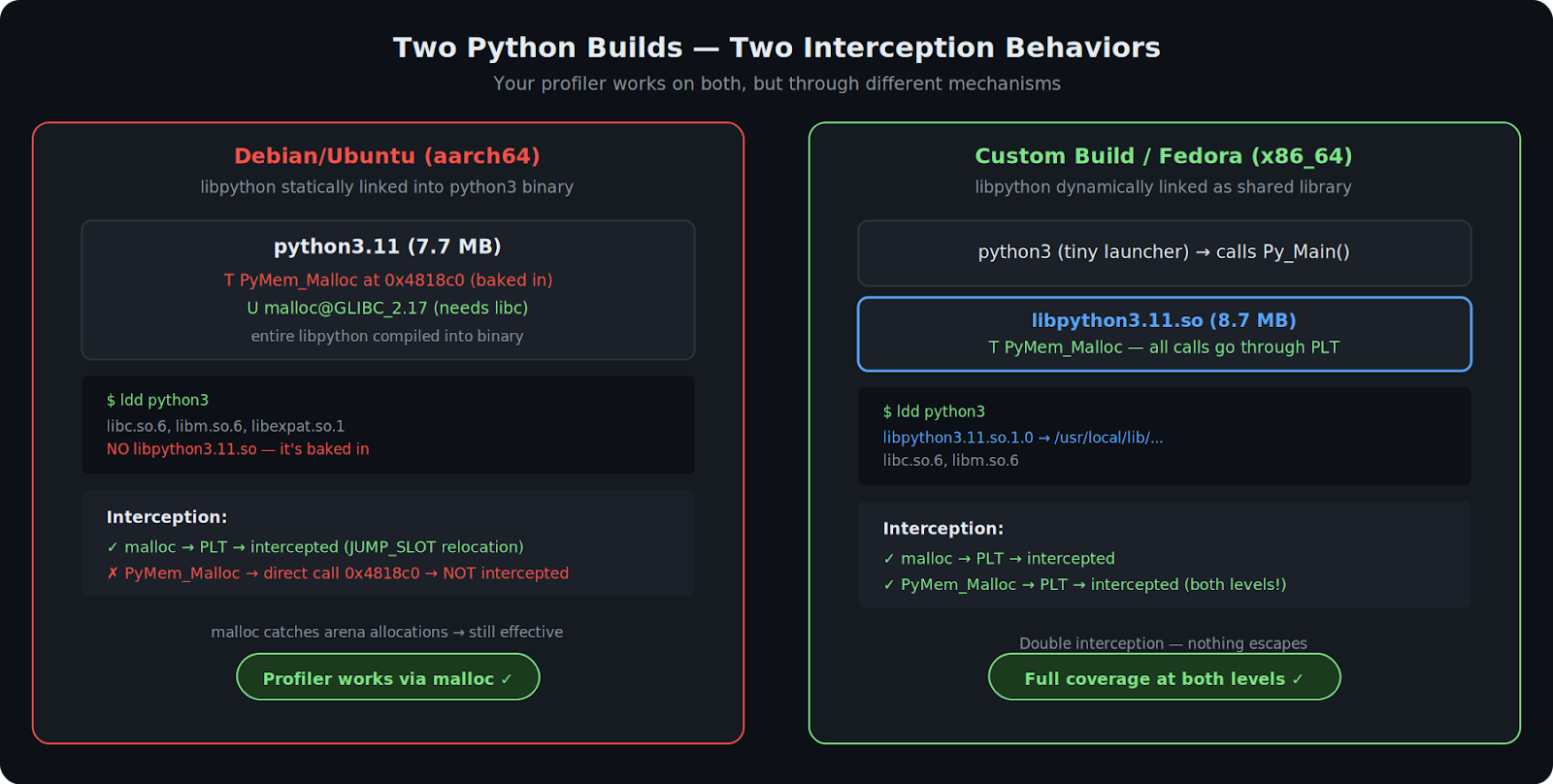Click 'Interception:' label in the Debian panel
This screenshot has width=1553, height=784.
[x=167, y=517]
